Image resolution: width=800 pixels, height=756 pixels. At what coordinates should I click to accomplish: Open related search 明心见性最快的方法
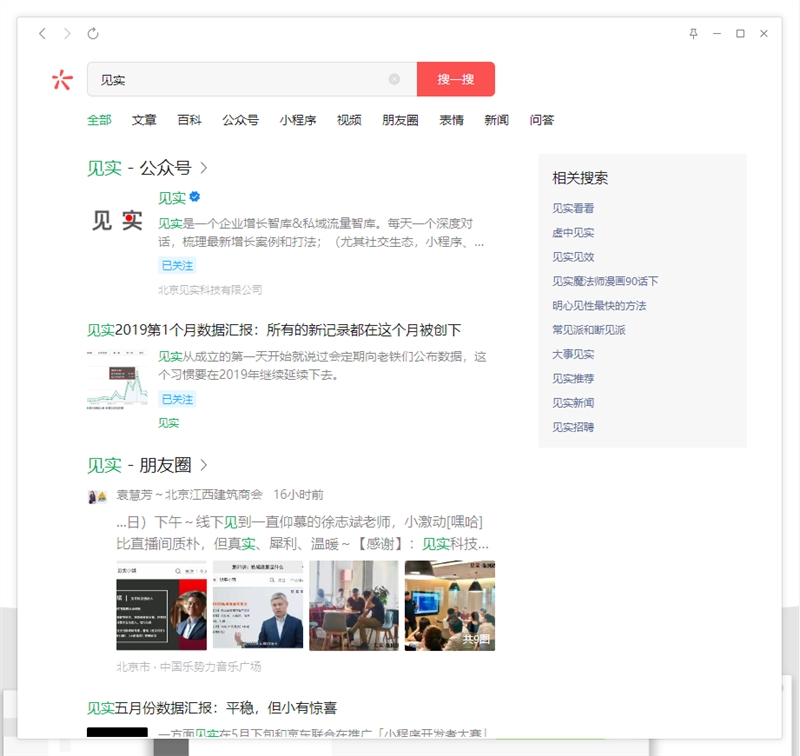pyautogui.click(x=599, y=306)
